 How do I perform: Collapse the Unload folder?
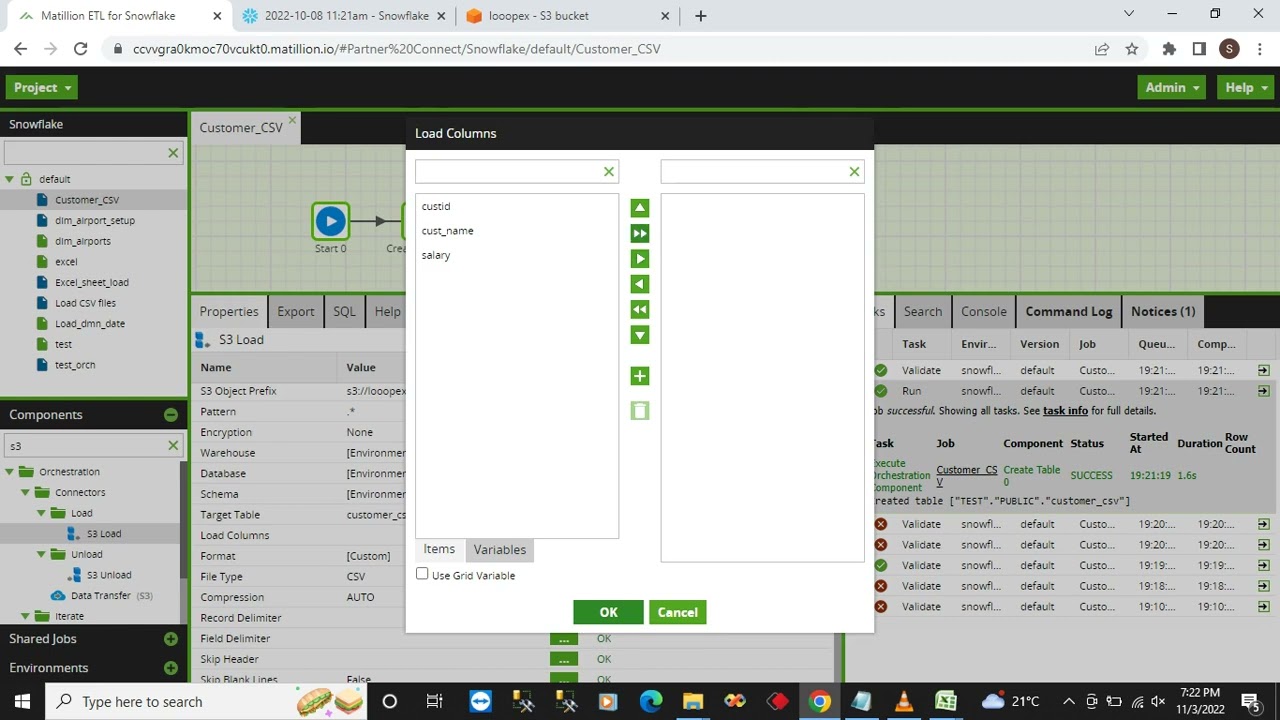(x=42, y=554)
